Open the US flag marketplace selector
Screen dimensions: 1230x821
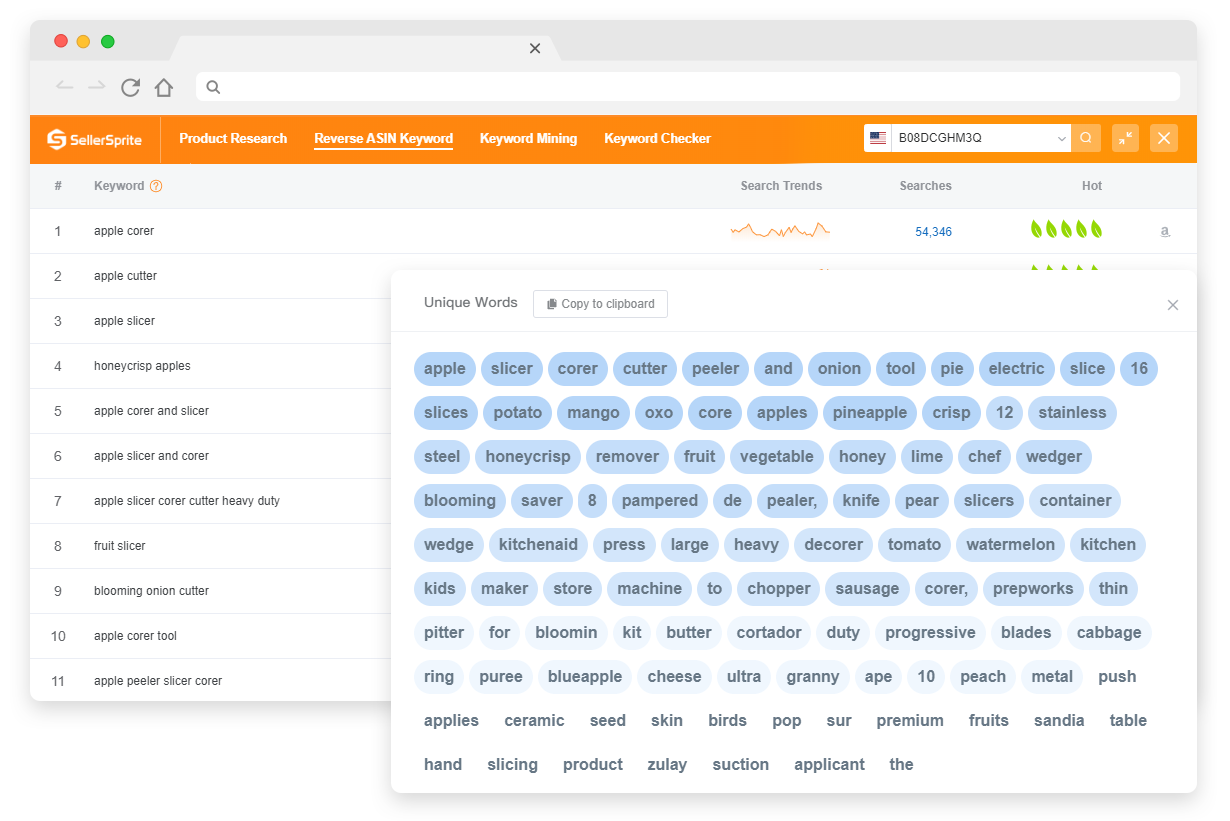pyautogui.click(x=878, y=138)
